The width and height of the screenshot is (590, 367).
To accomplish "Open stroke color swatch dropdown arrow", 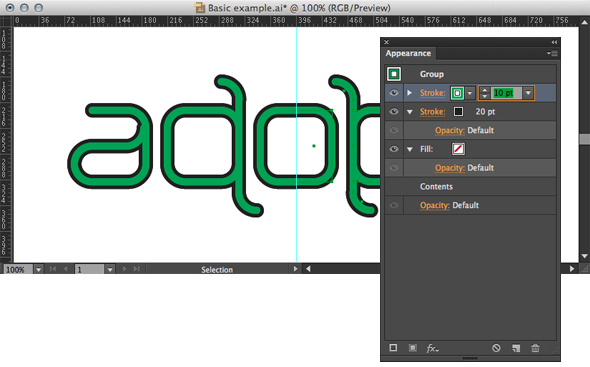I will coord(470,93).
